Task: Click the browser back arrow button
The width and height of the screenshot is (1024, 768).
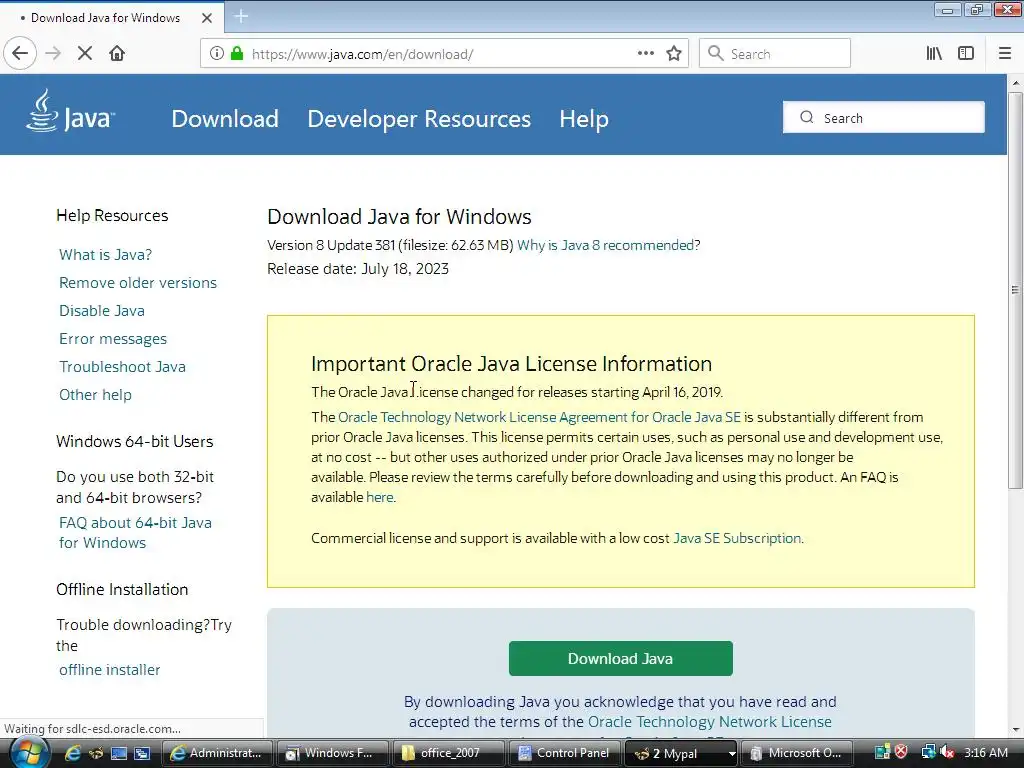Action: tap(20, 53)
